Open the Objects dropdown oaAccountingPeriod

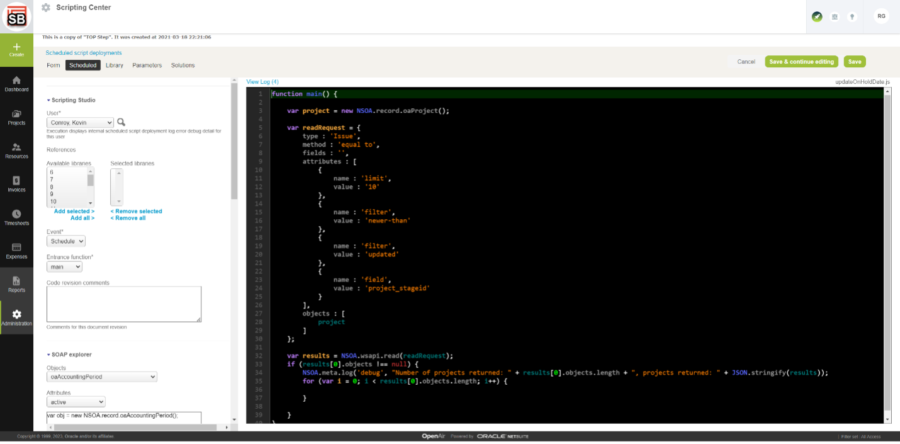coord(102,377)
